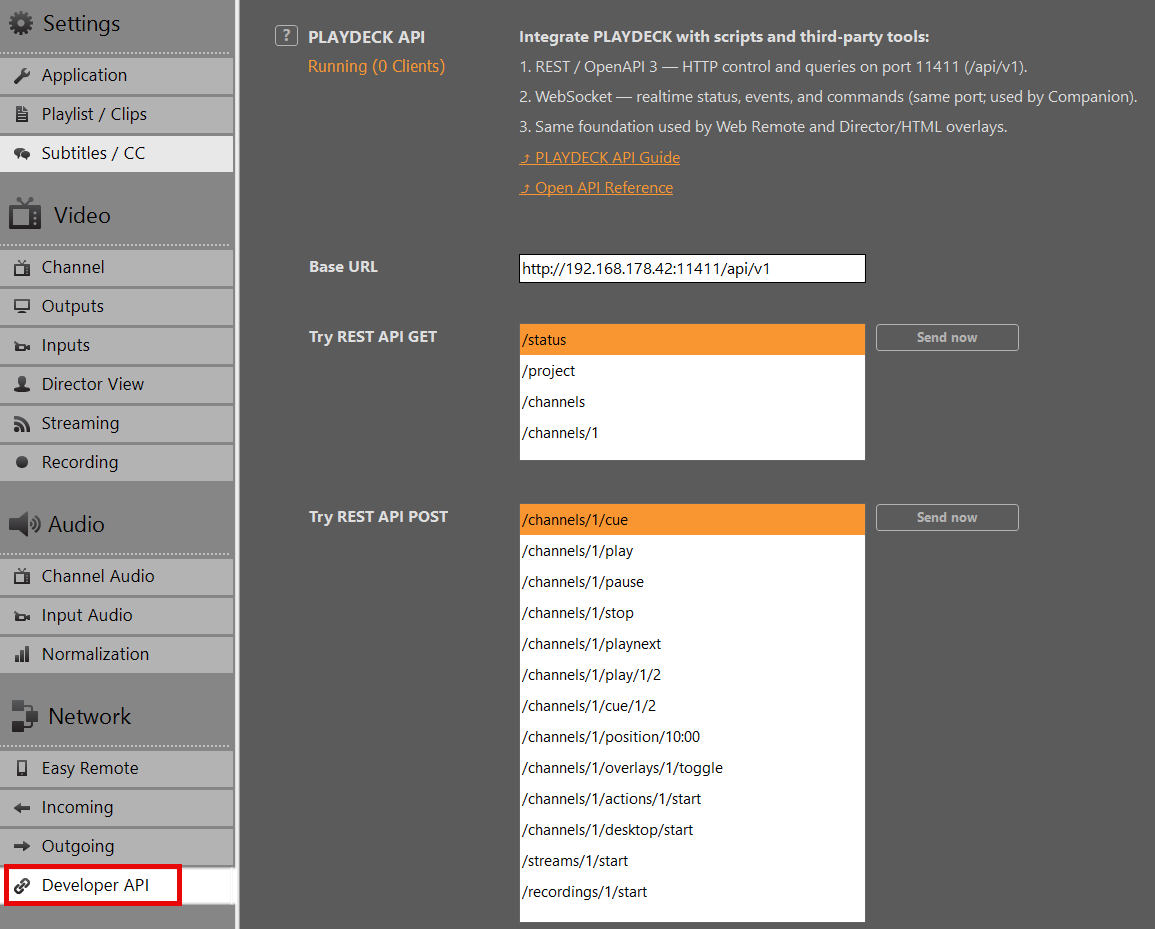Click the camera icon beside Inputs
Screen dimensions: 1155x929
pos(22,346)
